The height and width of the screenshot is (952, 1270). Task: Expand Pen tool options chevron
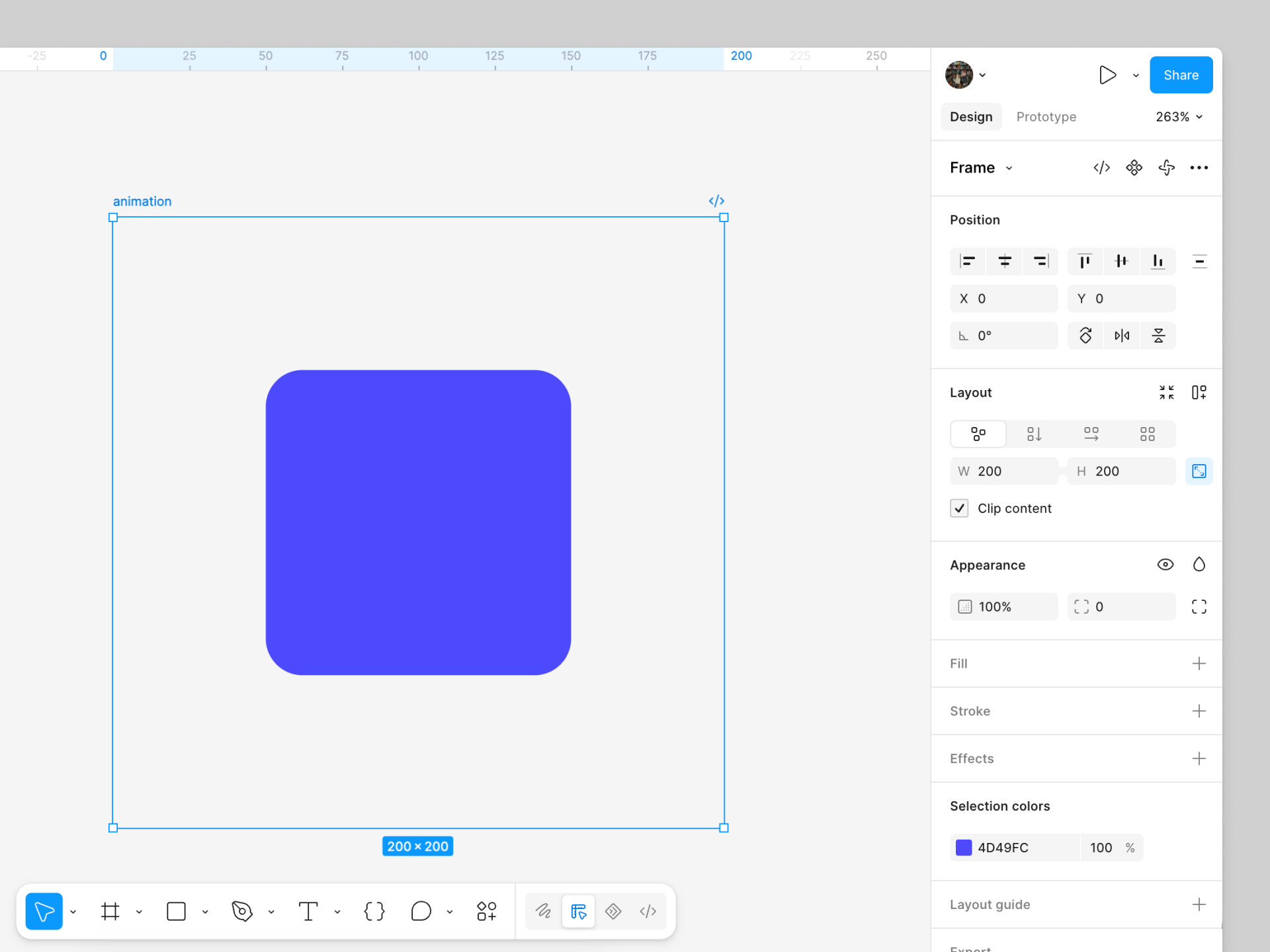coord(271,912)
